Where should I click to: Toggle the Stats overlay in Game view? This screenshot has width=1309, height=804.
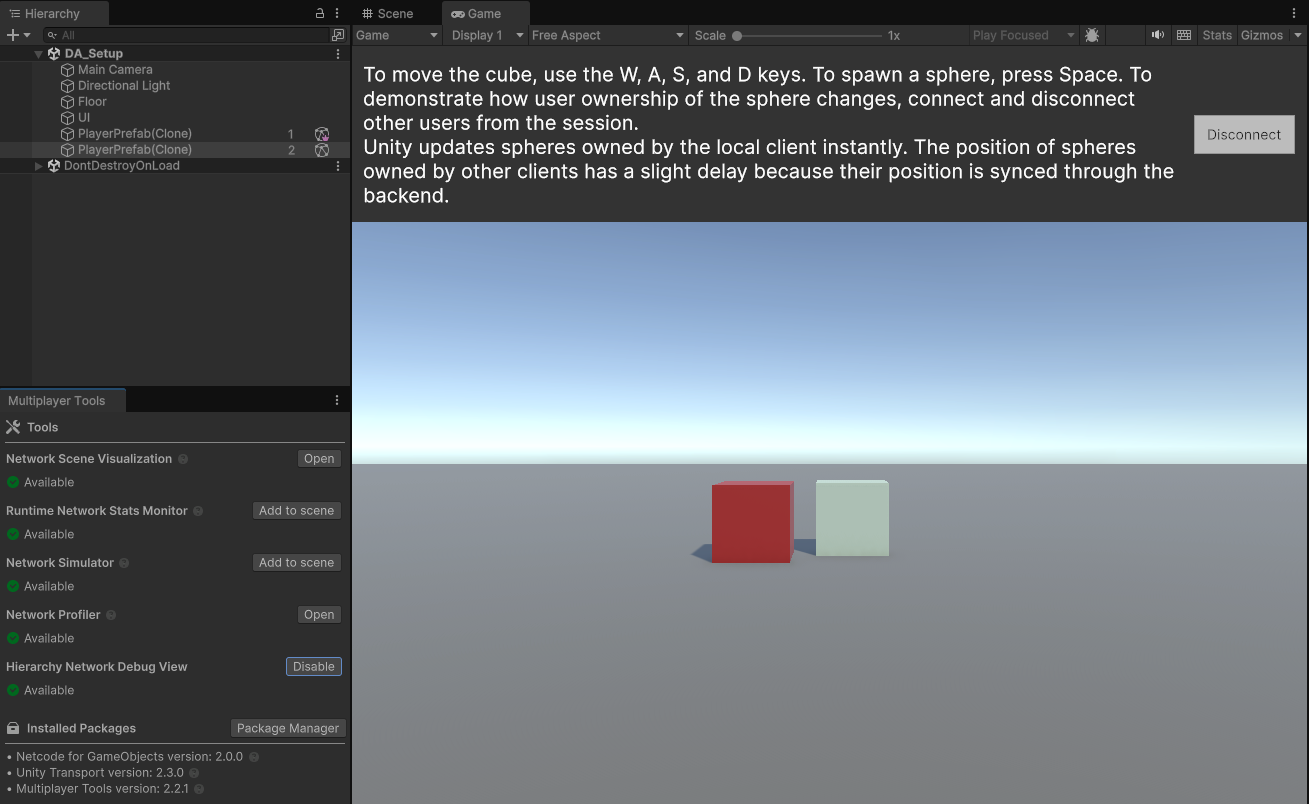[1217, 35]
